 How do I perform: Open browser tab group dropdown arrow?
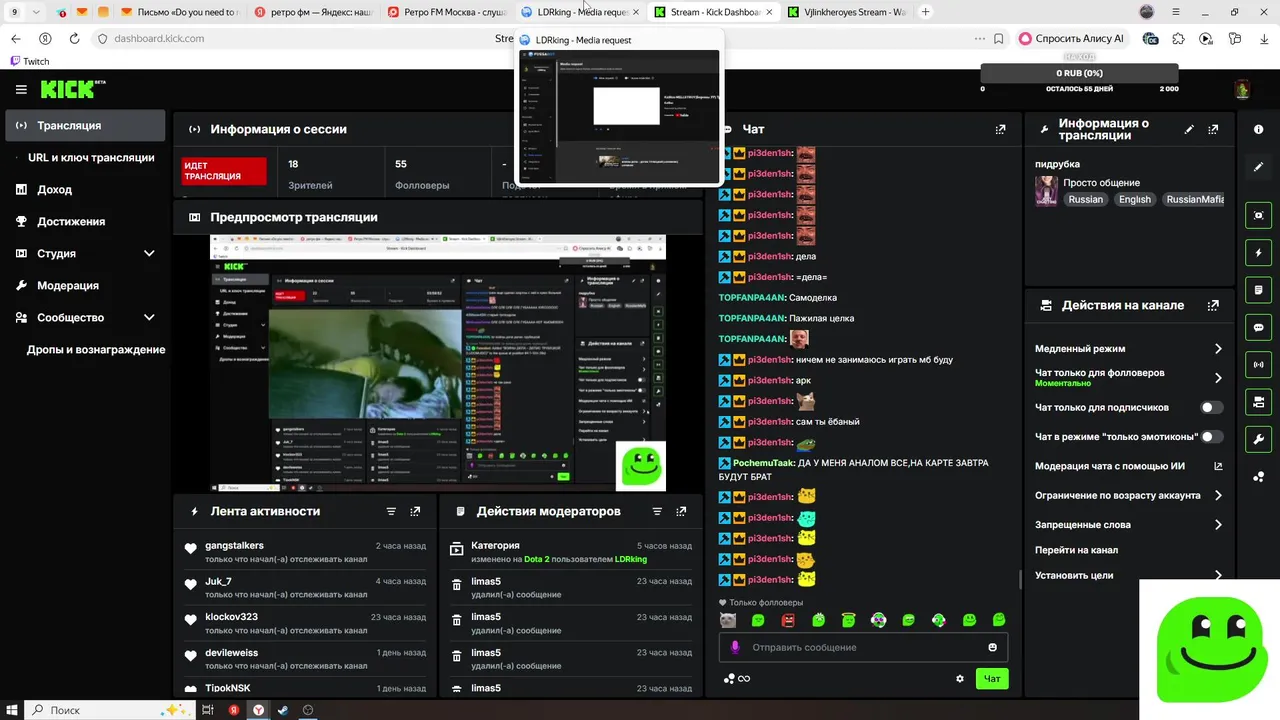[37, 12]
